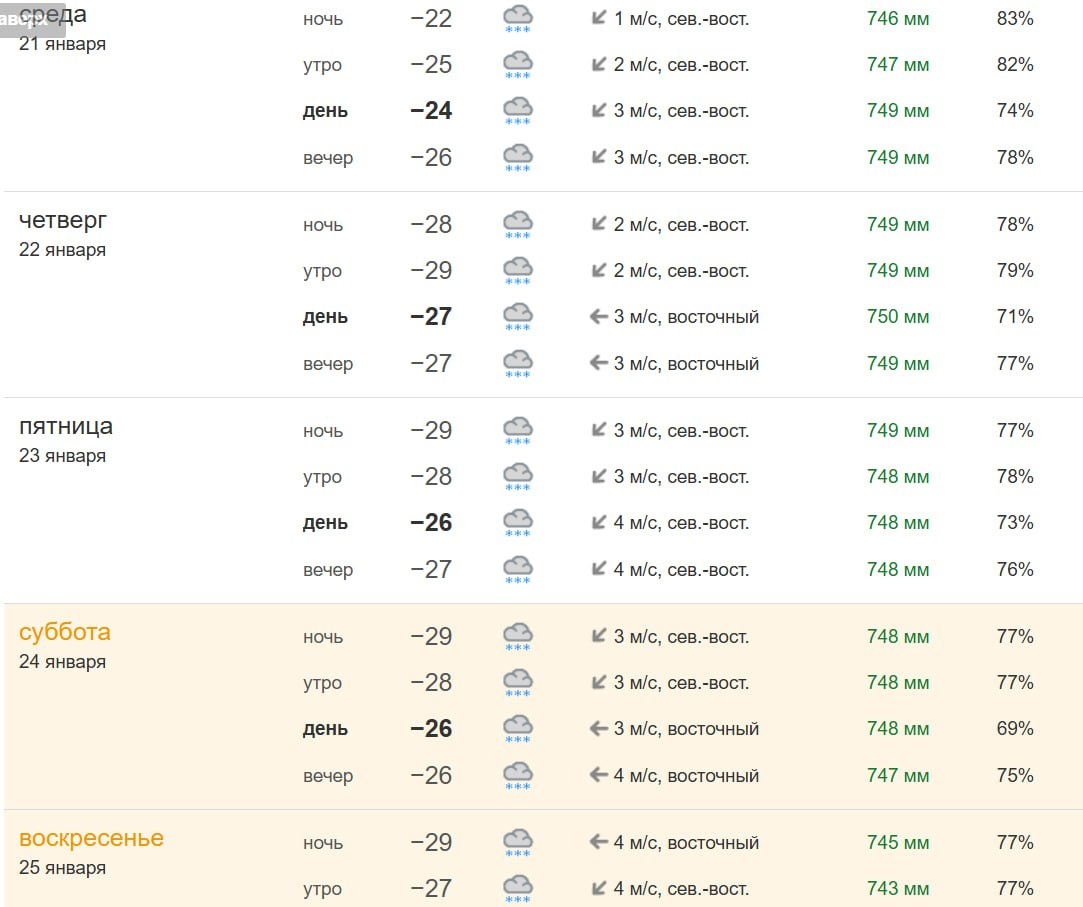Click the east wind arrow for Thursday daytime
This screenshot has height=907, width=1083.
[x=598, y=316]
